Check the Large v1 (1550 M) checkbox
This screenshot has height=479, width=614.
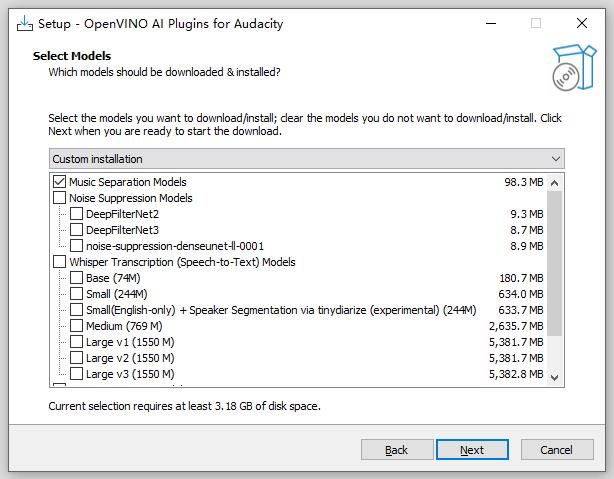pyautogui.click(x=76, y=342)
